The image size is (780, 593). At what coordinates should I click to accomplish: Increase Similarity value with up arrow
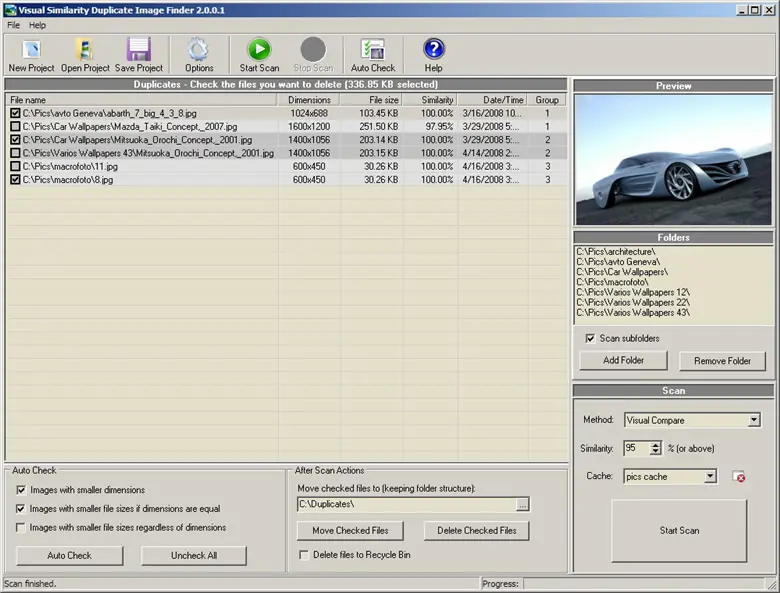tap(656, 445)
